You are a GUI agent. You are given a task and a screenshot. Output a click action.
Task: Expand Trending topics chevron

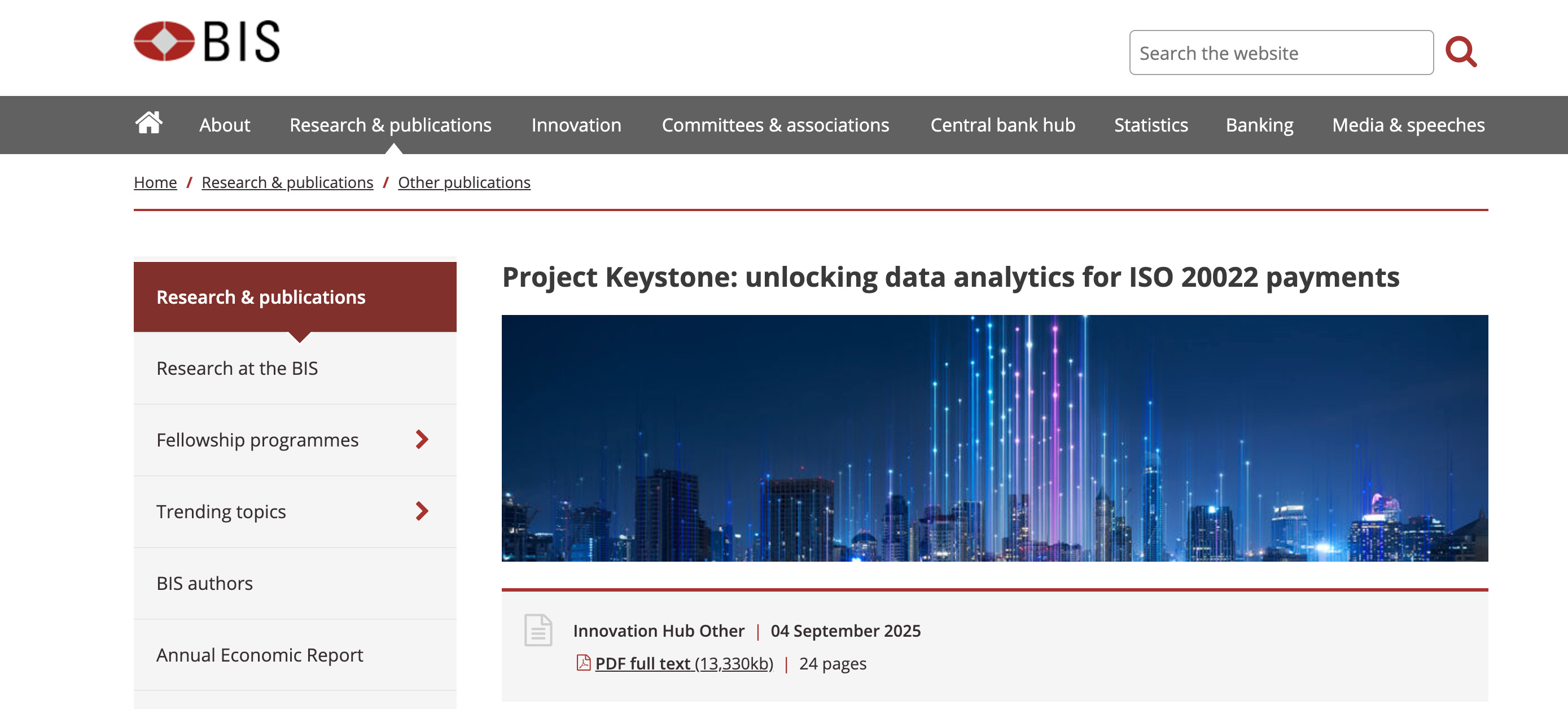(x=422, y=511)
